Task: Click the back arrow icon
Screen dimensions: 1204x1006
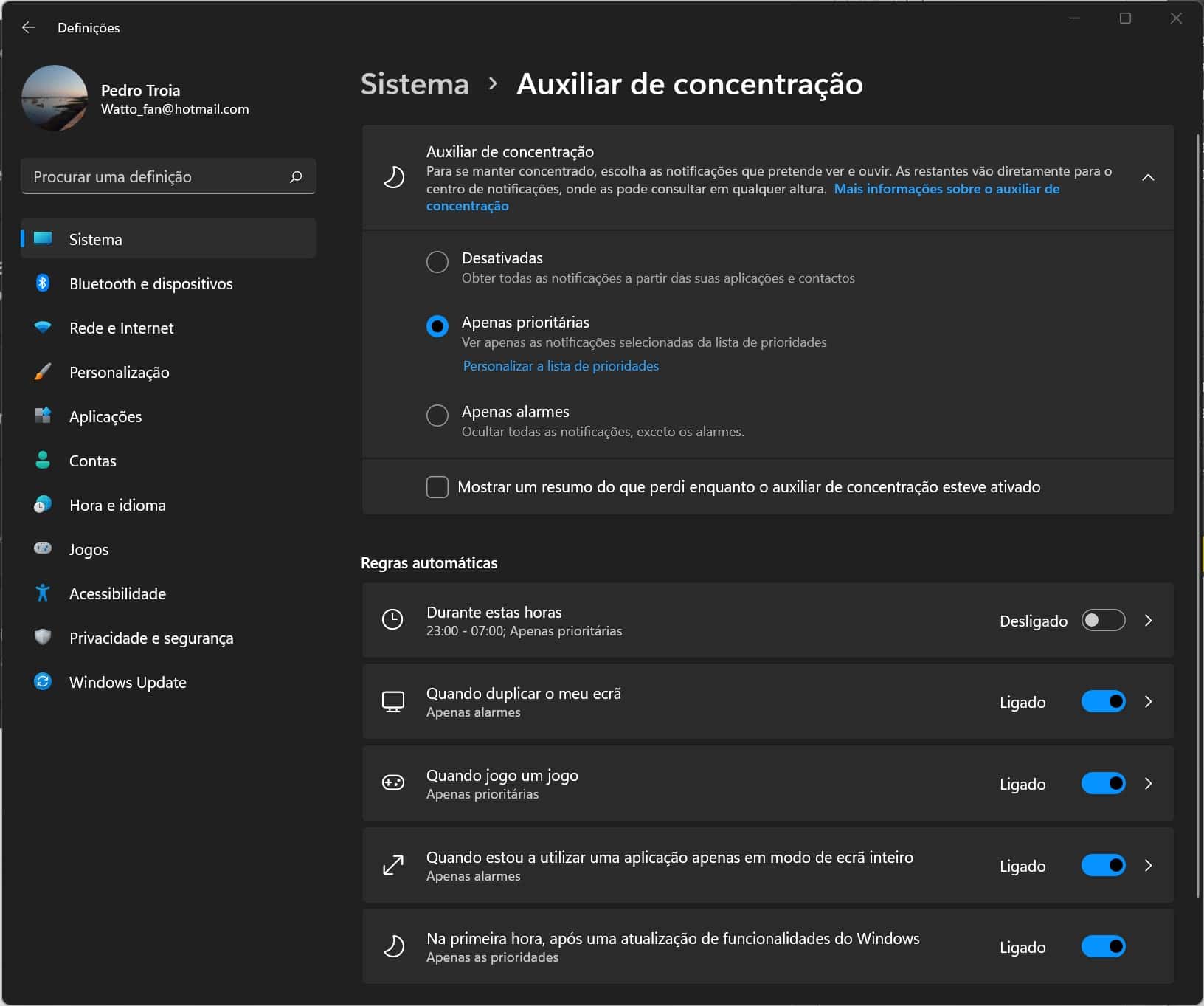Action: pyautogui.click(x=29, y=27)
